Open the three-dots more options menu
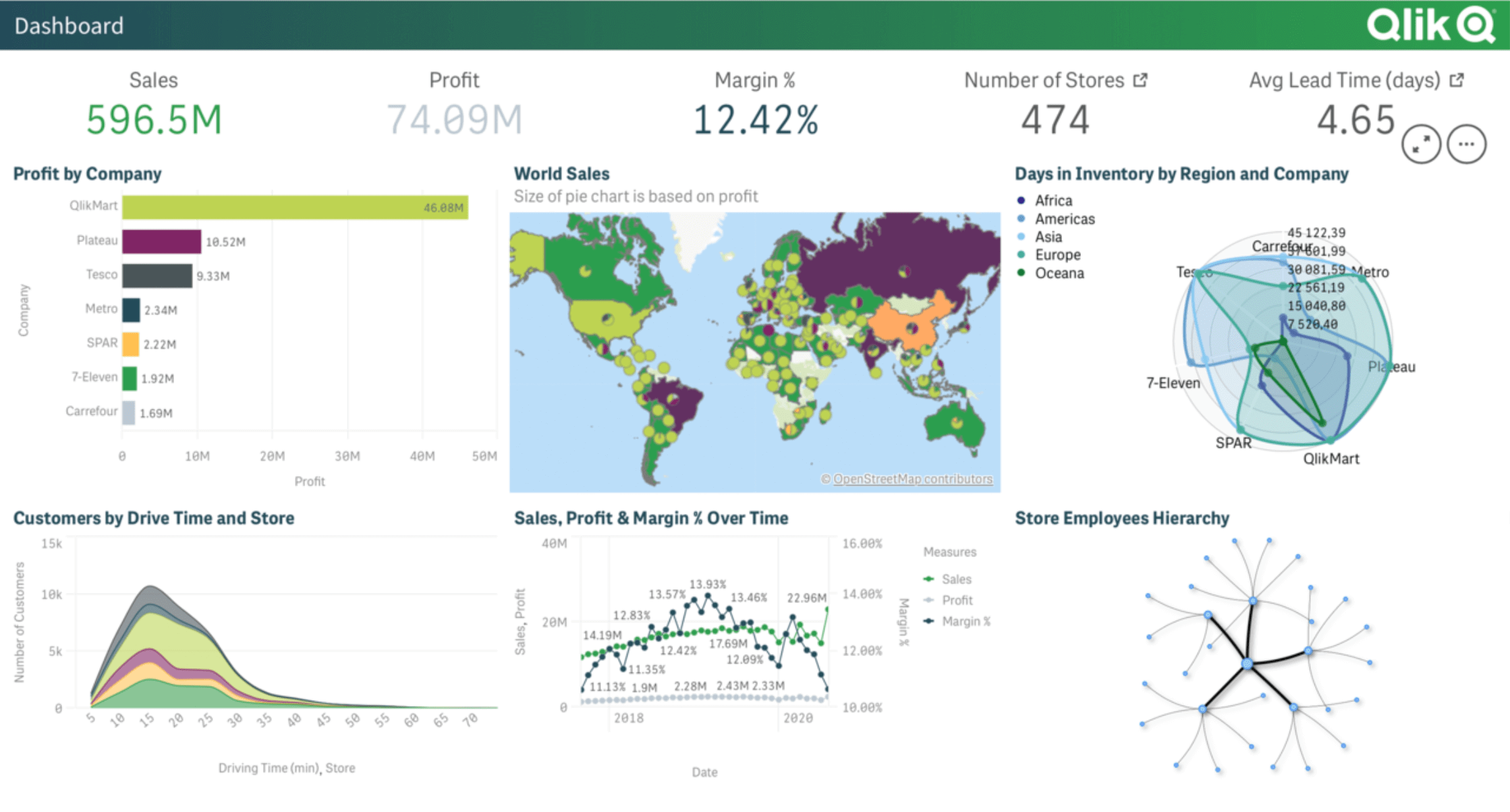1510x812 pixels. [1466, 144]
